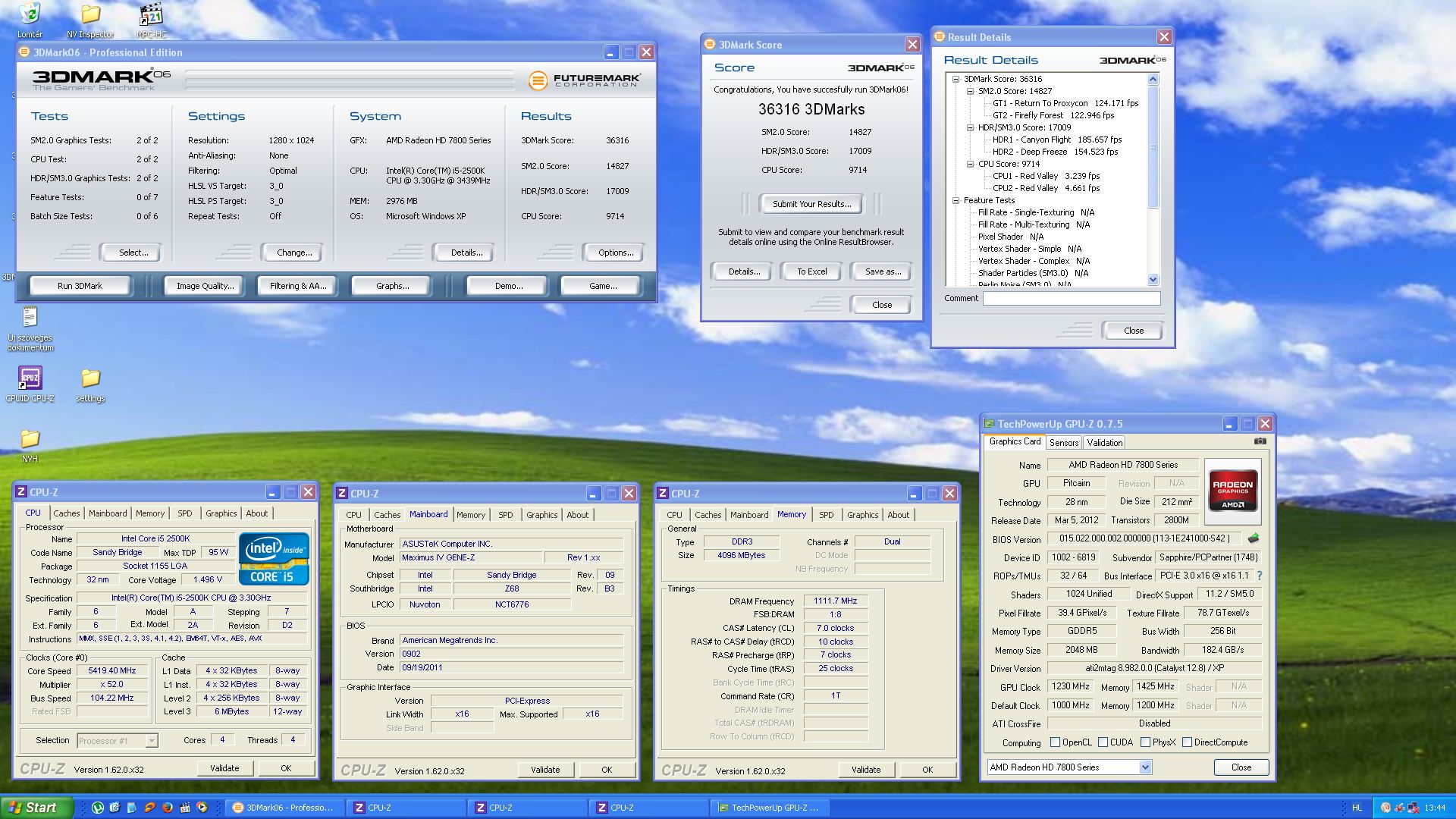Check the DirectCompute checkbox
The width and height of the screenshot is (1456, 819).
1187,742
